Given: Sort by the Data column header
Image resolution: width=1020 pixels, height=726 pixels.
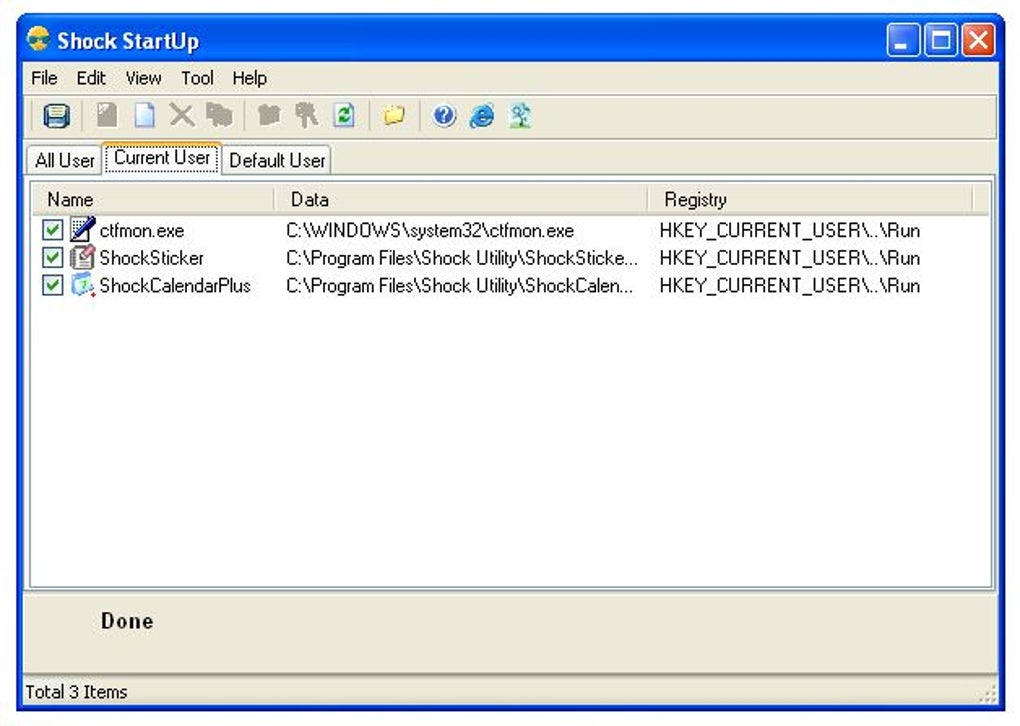Looking at the screenshot, I should [461, 199].
